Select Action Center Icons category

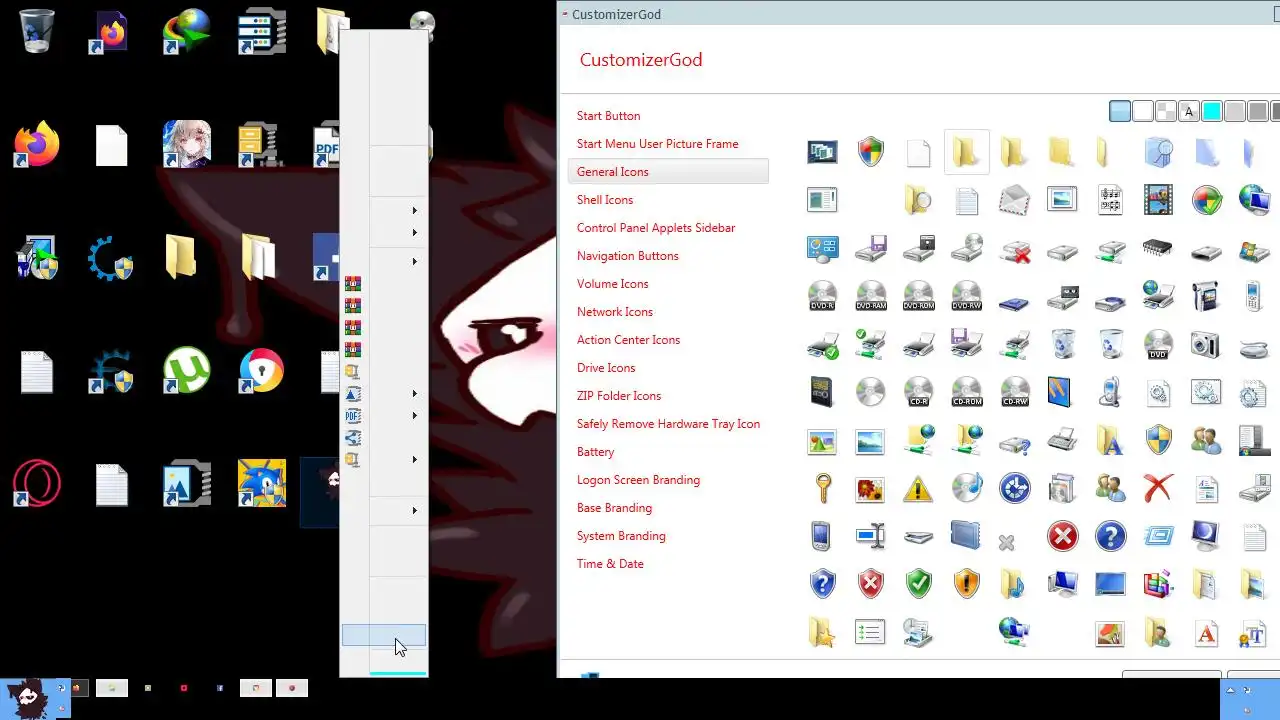click(x=628, y=340)
